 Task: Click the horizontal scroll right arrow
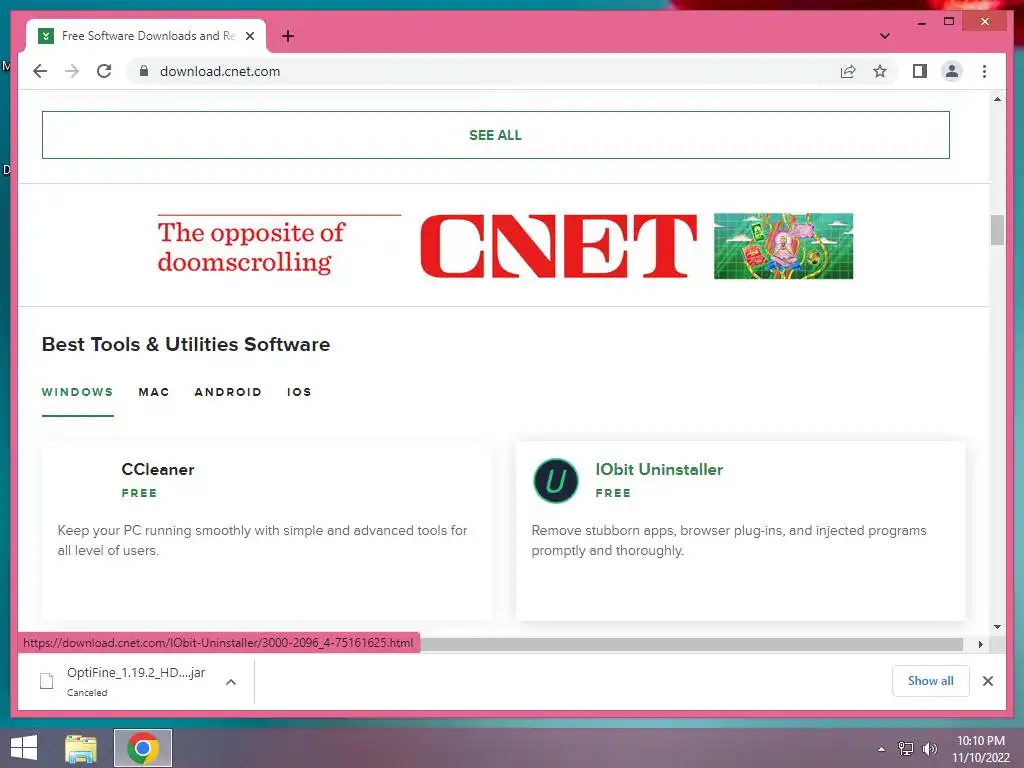(980, 645)
